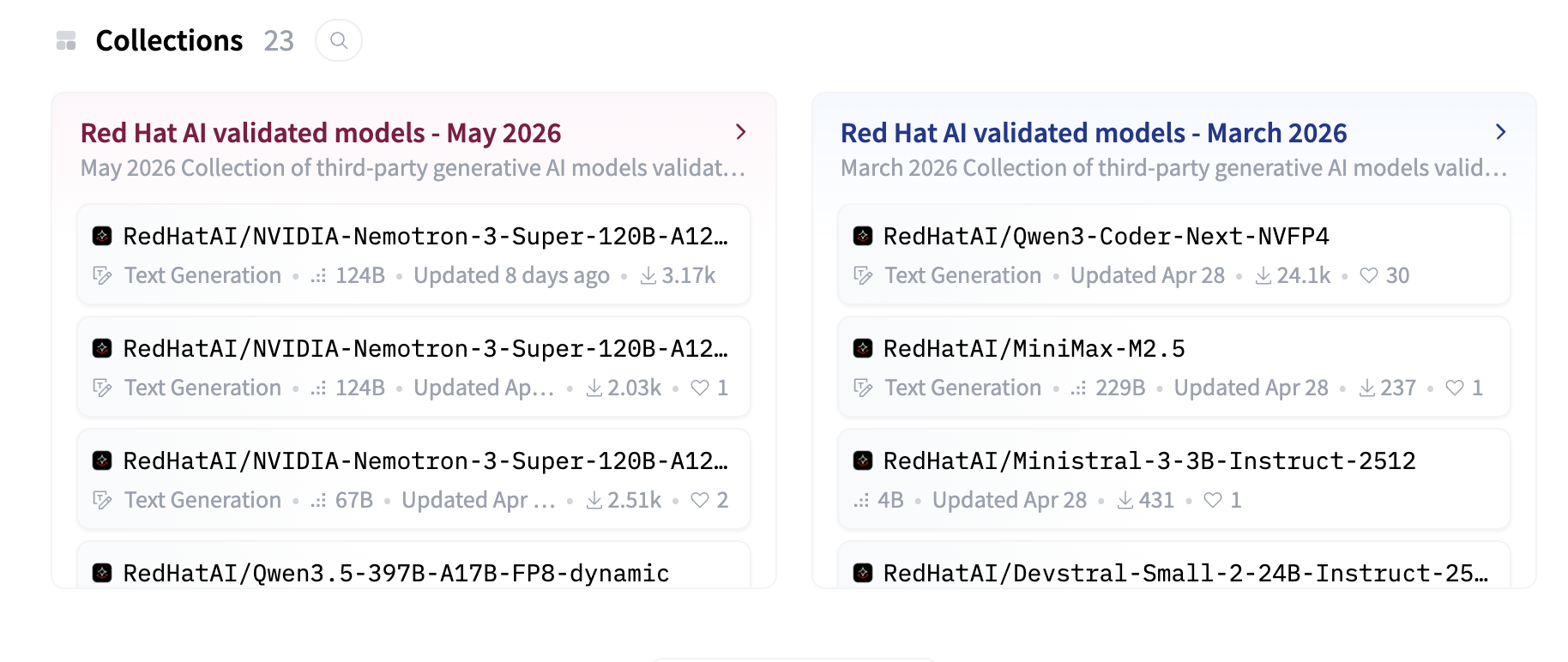Open the Nemotron model title above 'Updated 8 days ago'
The height and width of the screenshot is (662, 1568).
click(x=426, y=236)
